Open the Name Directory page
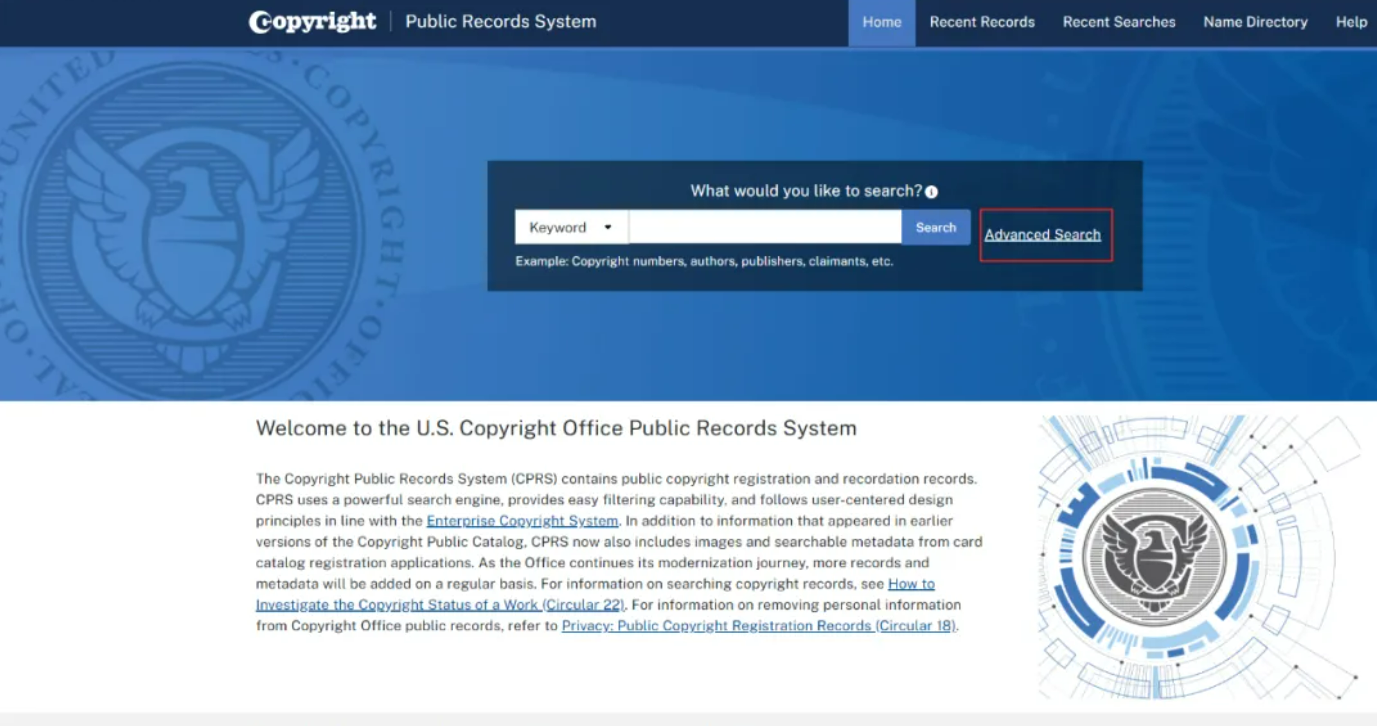The image size is (1377, 726). tap(1255, 22)
